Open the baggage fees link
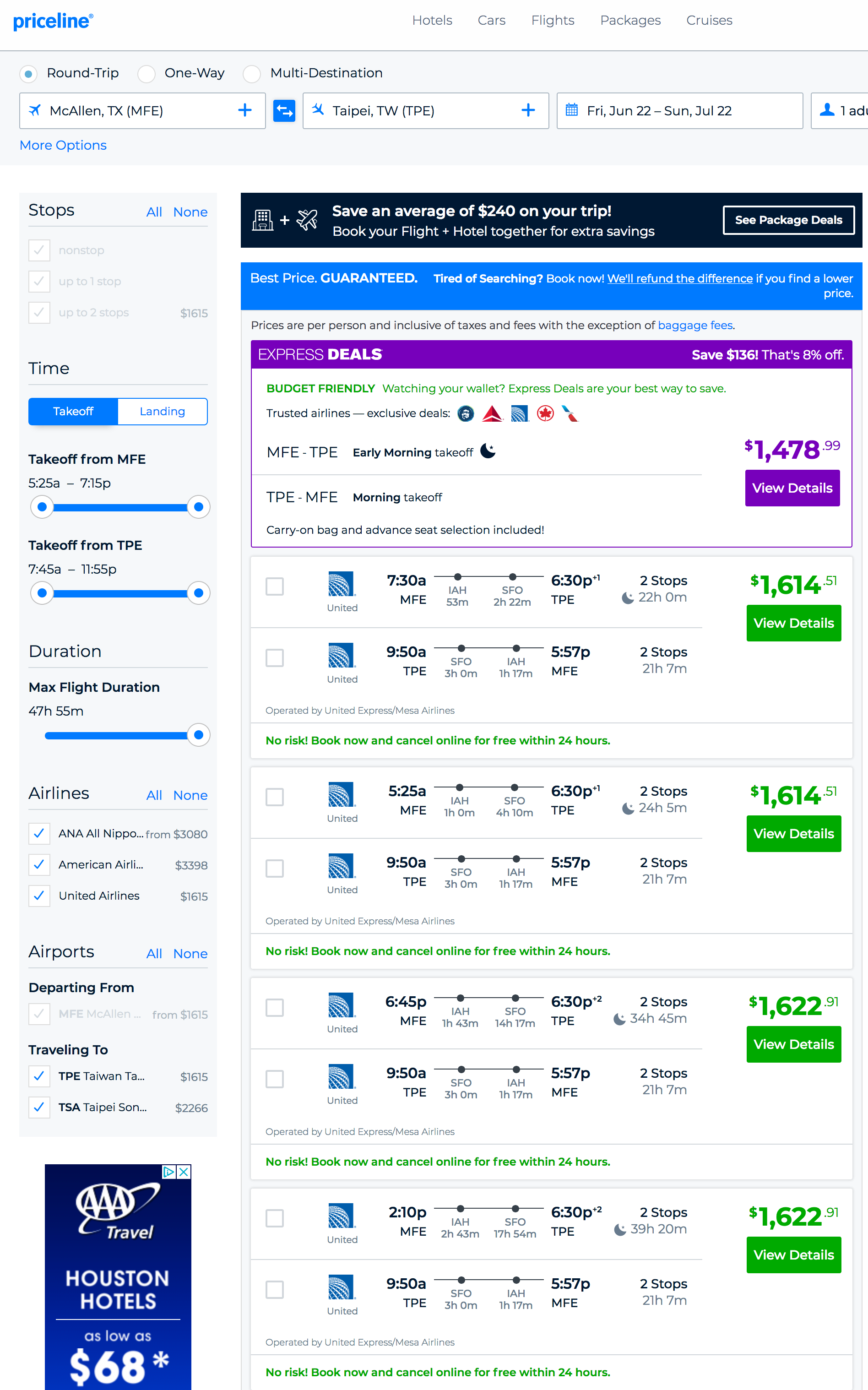 [x=694, y=326]
